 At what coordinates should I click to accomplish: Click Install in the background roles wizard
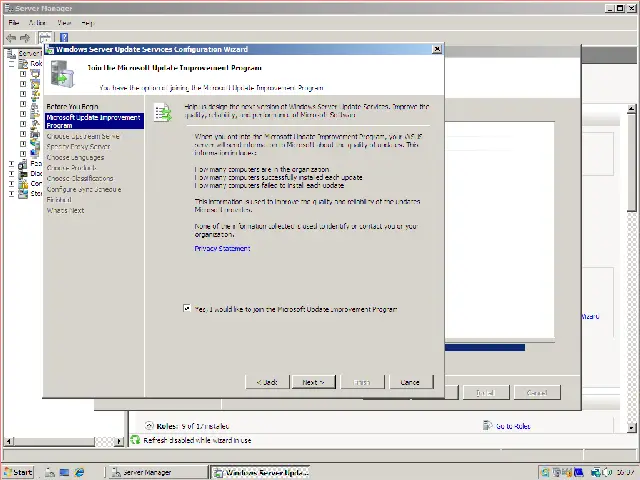point(486,393)
